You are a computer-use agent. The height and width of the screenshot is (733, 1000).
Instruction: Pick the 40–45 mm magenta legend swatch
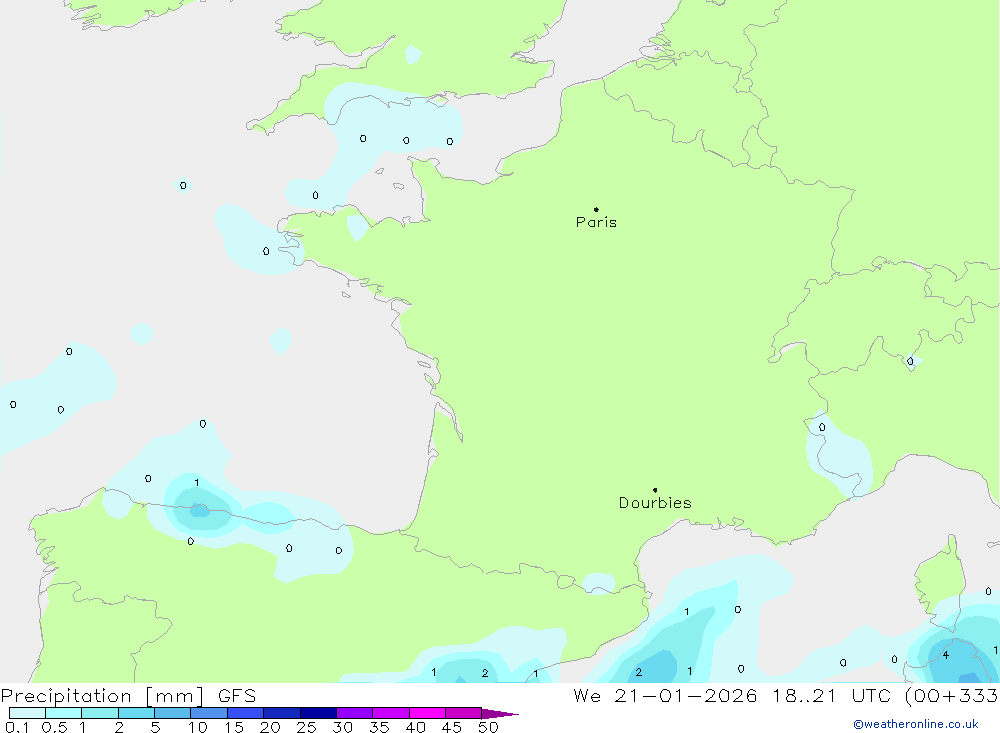coord(427,713)
